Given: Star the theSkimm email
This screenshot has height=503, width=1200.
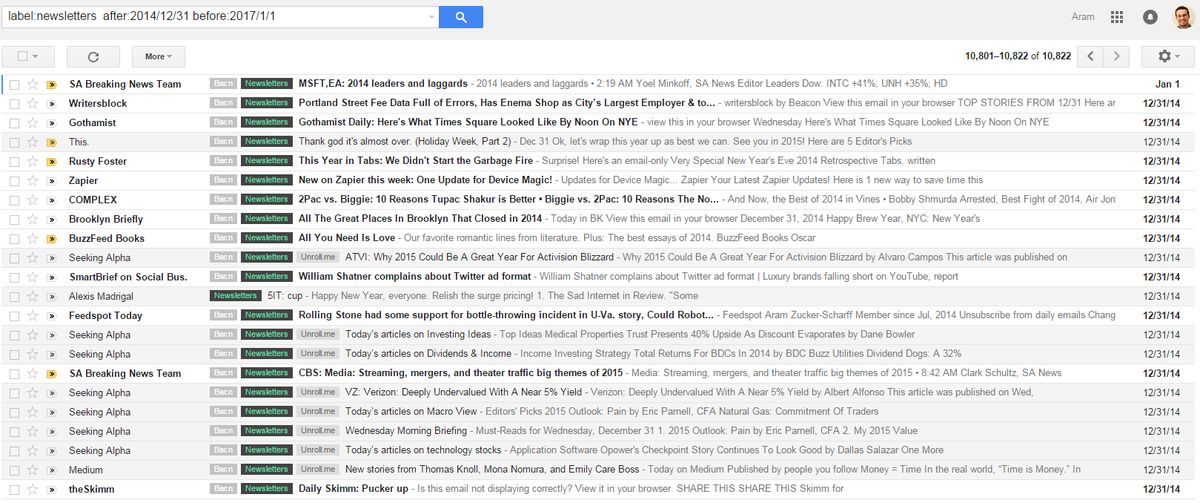Looking at the screenshot, I should [x=32, y=489].
